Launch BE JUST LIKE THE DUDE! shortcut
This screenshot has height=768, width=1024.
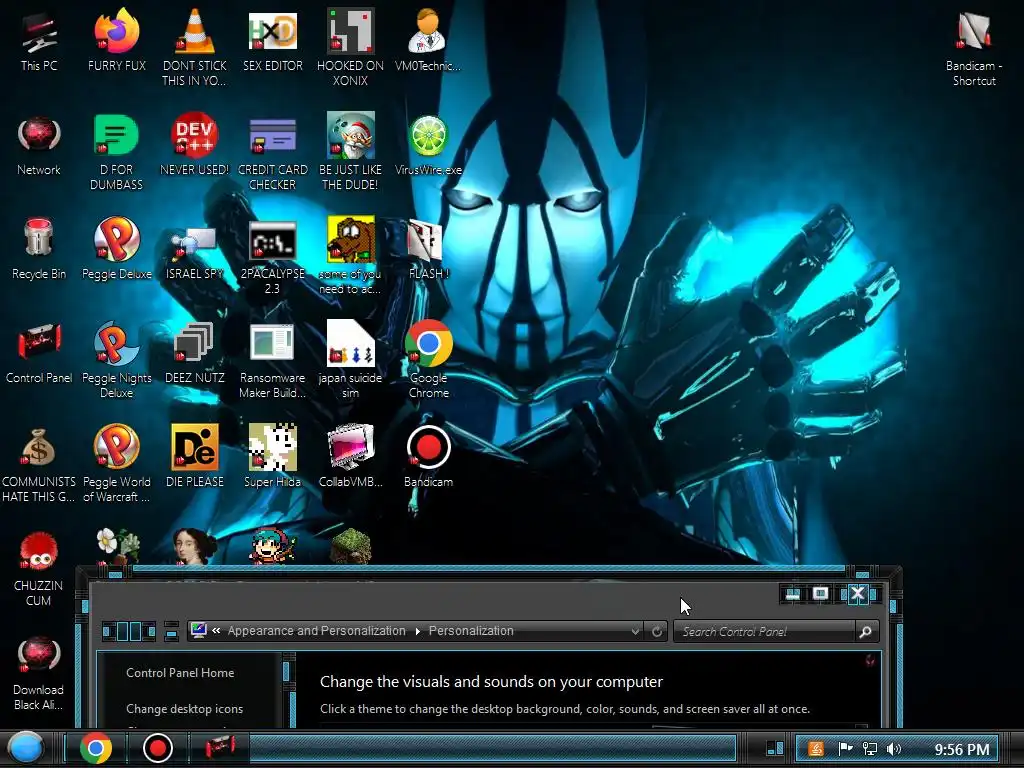click(350, 152)
